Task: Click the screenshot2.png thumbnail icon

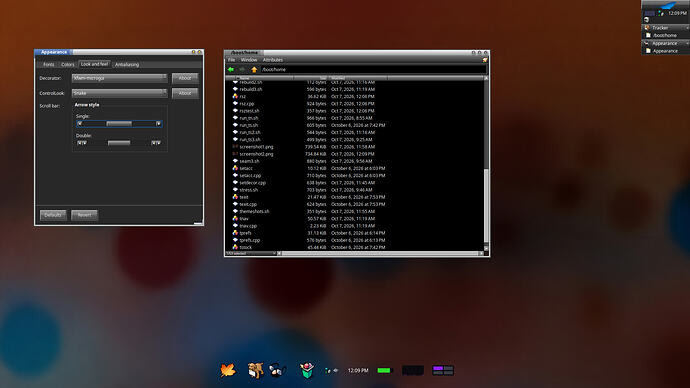Action: pos(235,154)
